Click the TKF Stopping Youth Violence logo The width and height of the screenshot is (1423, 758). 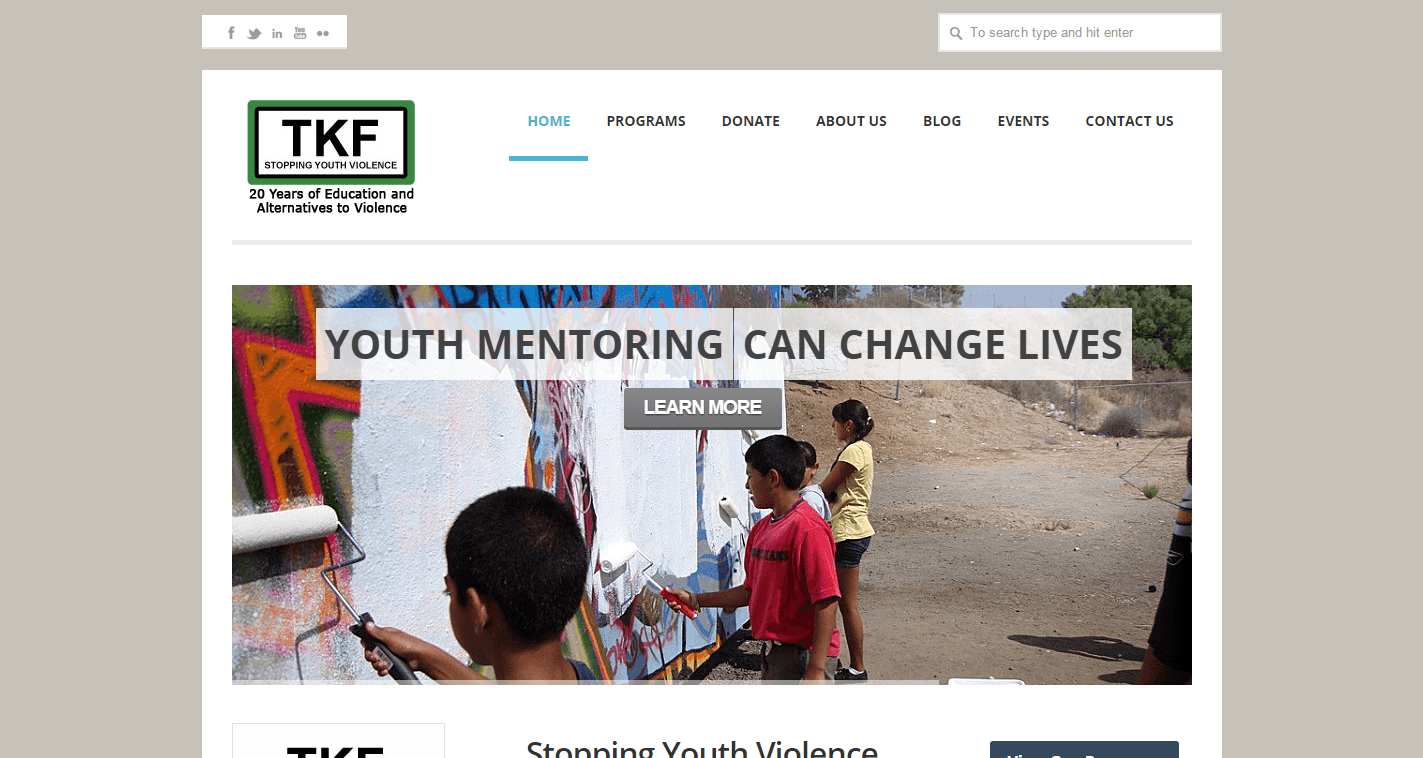click(x=331, y=157)
